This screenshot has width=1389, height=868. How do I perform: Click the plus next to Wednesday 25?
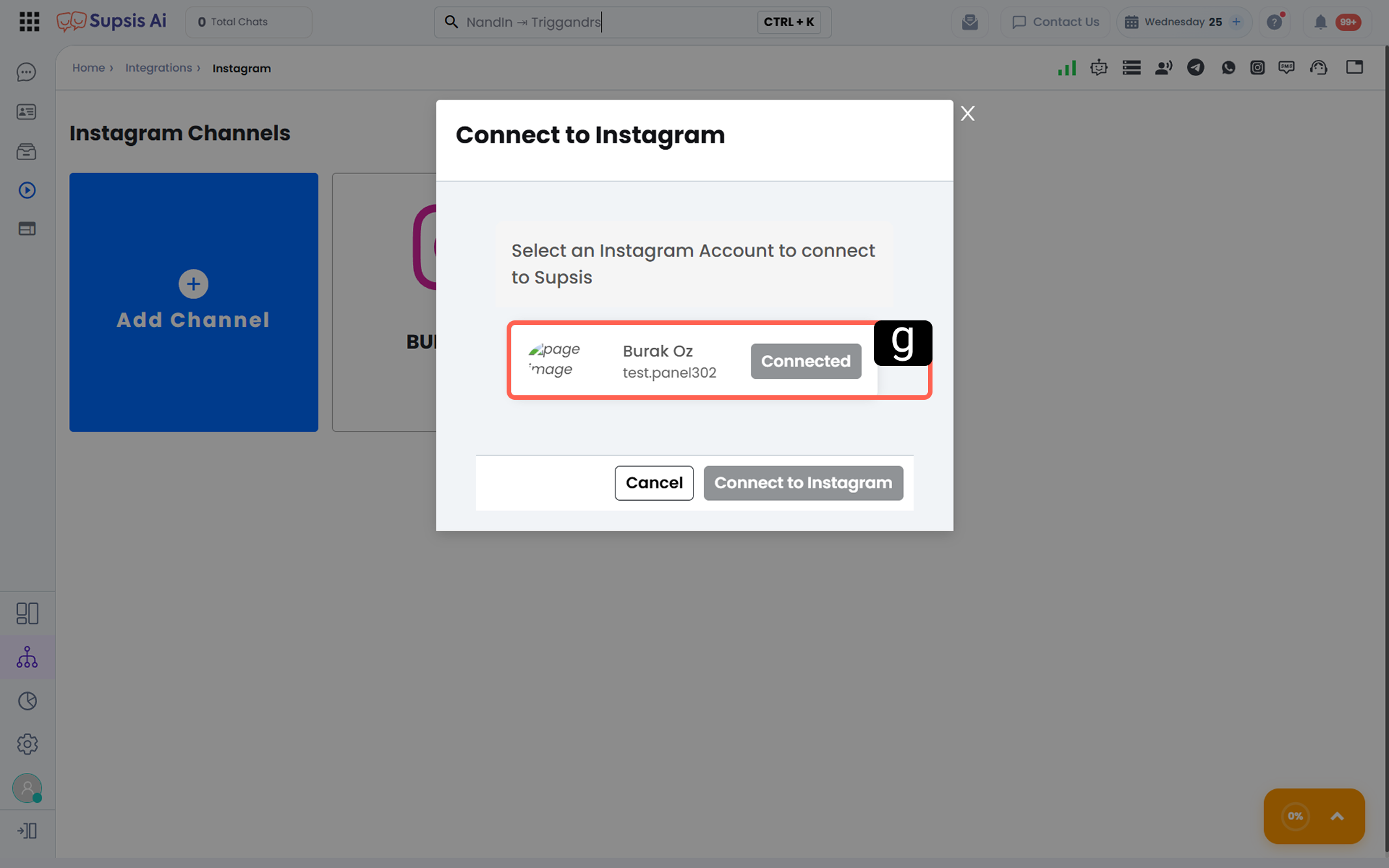pos(1236,22)
